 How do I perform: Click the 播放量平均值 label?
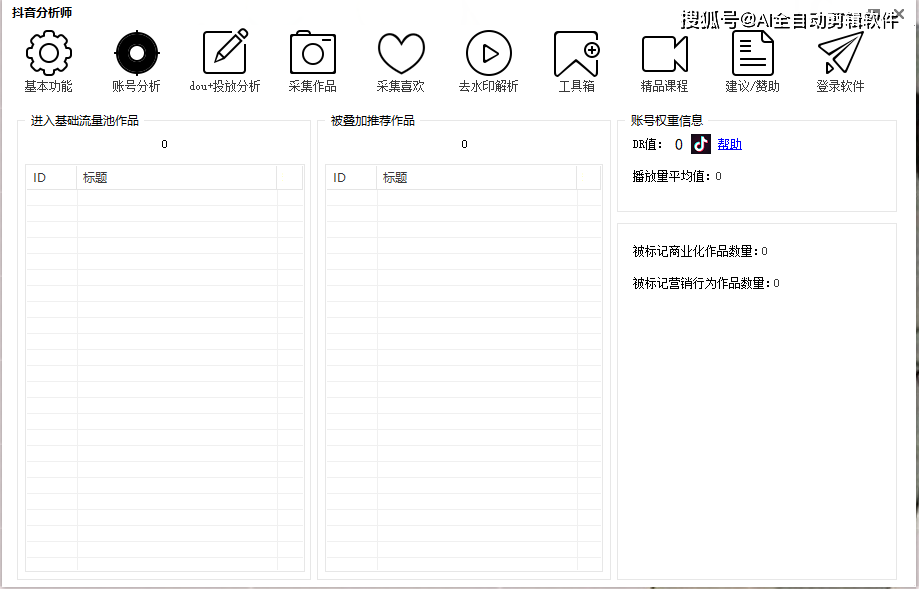point(672,176)
